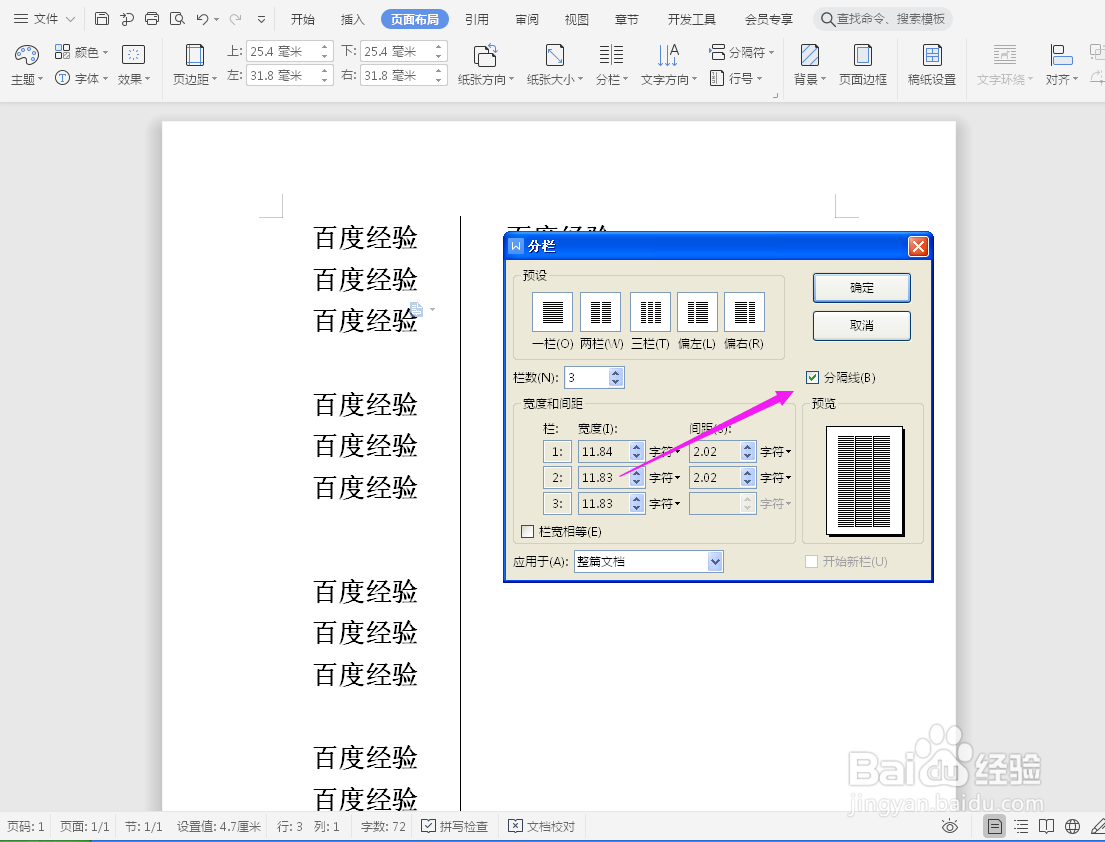The image size is (1105, 842).
Task: Open the Fonts (字体) theme option
Action: [81, 78]
